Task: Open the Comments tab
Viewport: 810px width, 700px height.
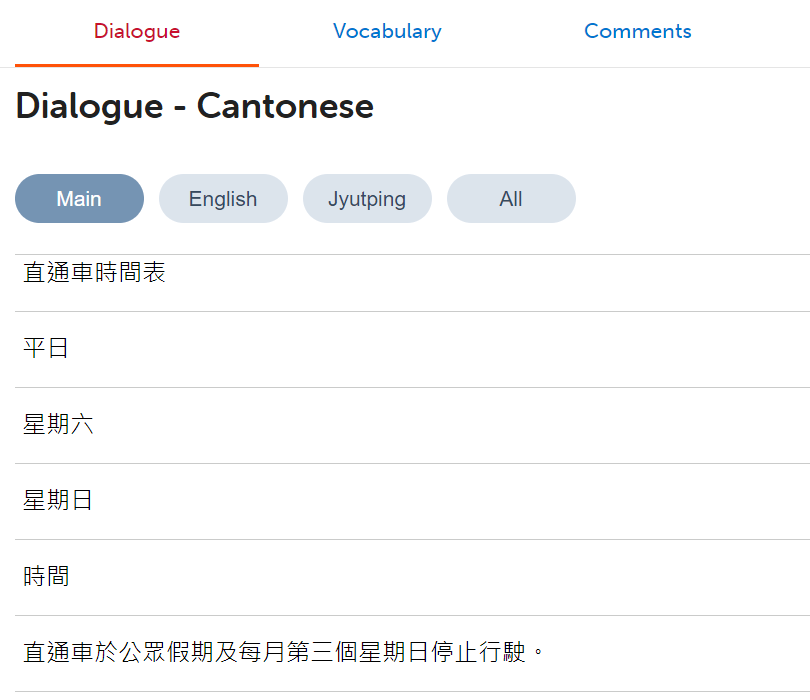Action: 637,31
